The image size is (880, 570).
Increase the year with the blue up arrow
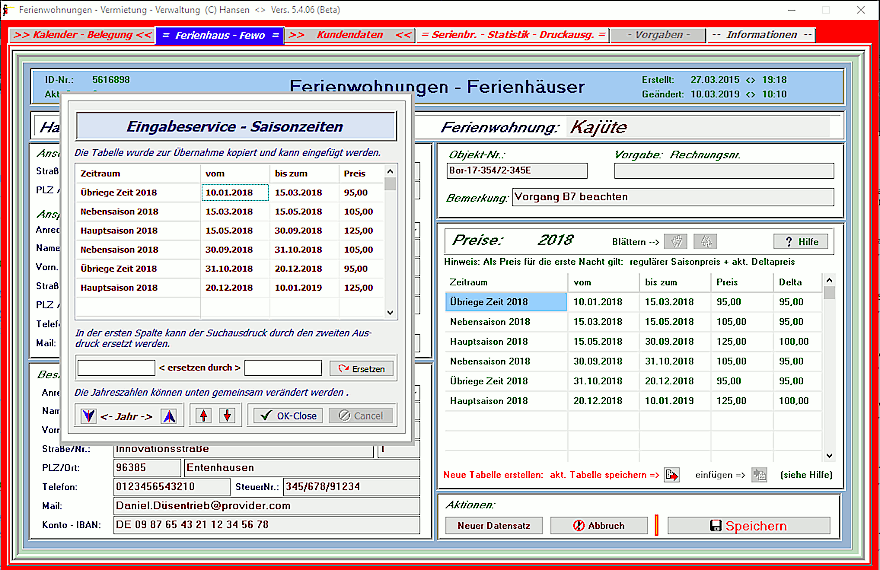(x=169, y=416)
